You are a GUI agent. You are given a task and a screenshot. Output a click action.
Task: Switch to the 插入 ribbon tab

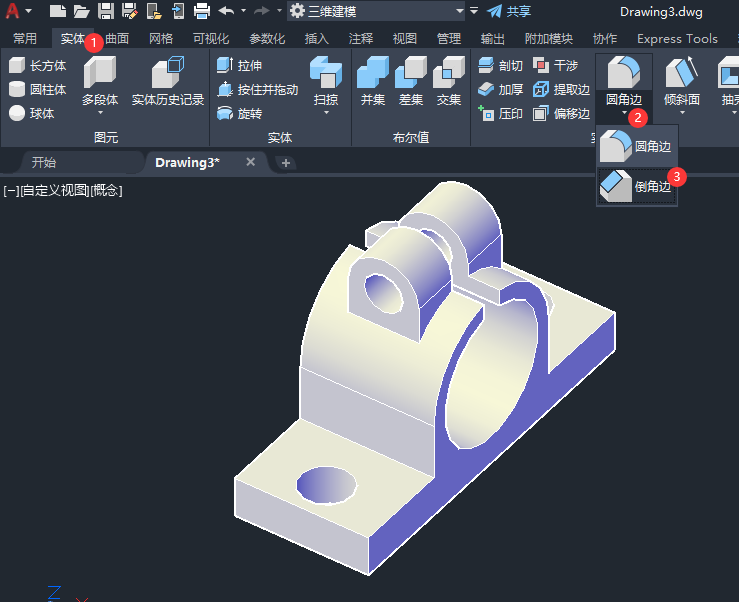[317, 39]
